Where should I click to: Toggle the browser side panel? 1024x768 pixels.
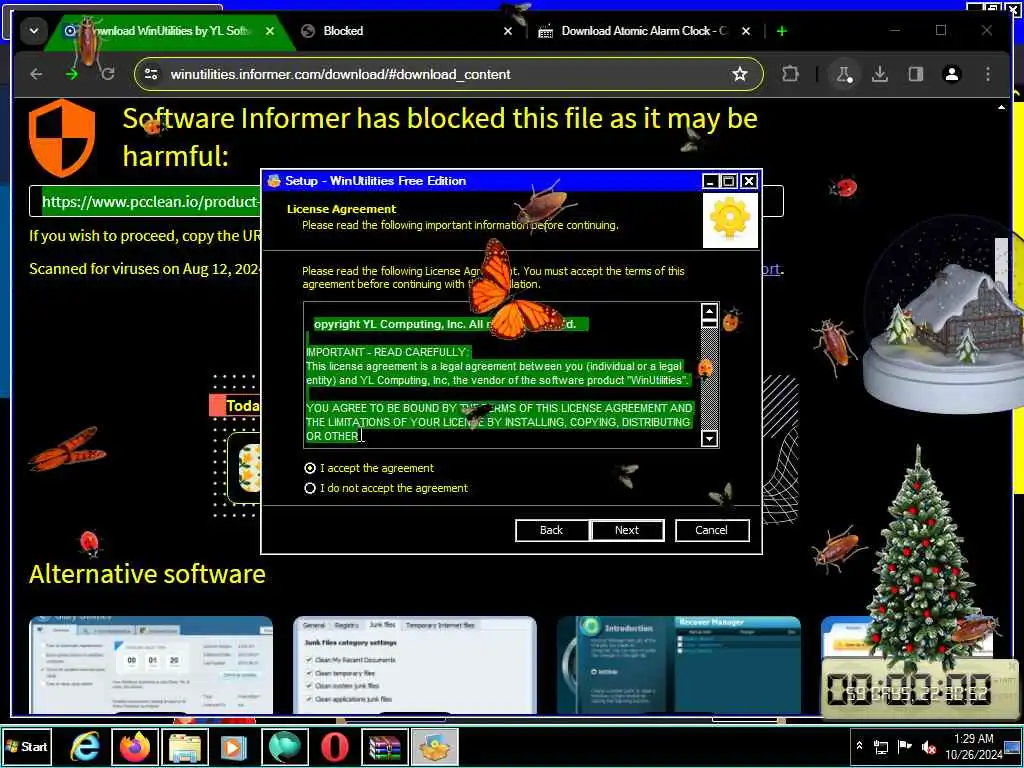point(916,74)
